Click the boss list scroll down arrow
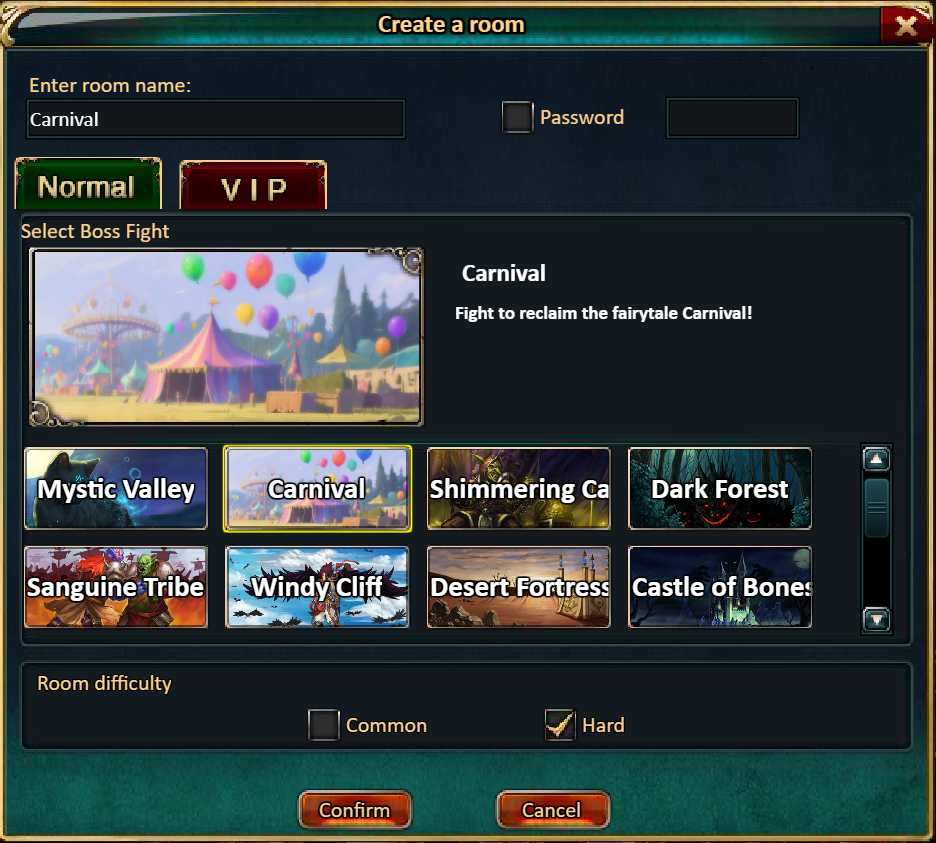 tap(876, 619)
